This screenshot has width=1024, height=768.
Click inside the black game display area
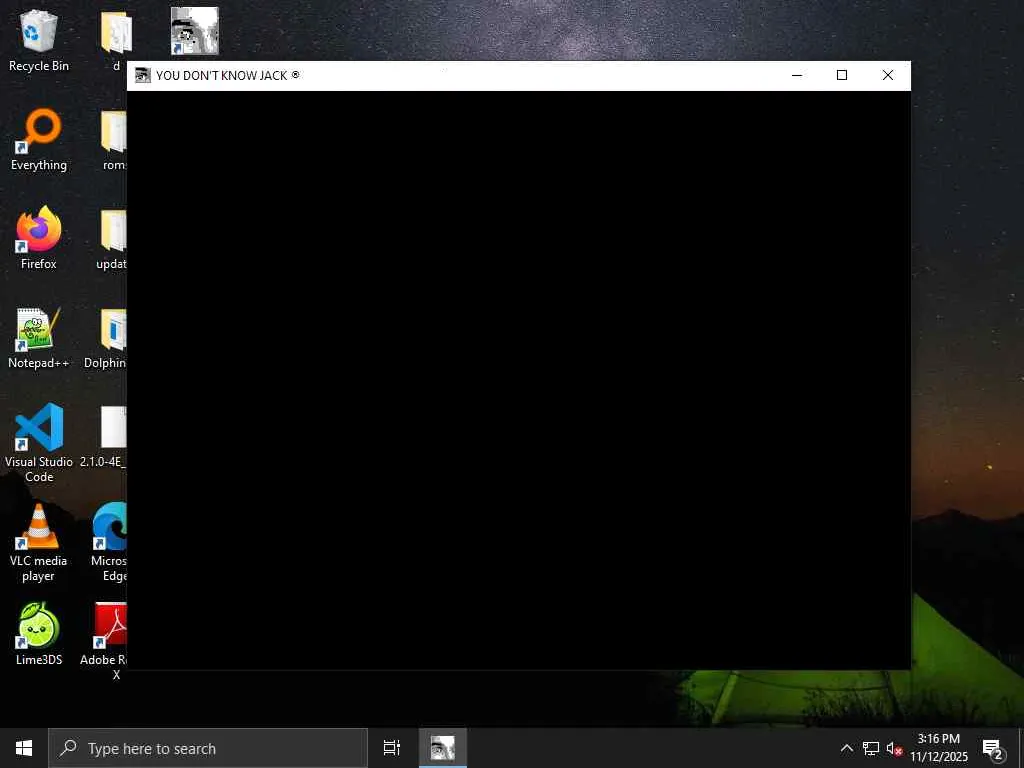[x=519, y=380]
